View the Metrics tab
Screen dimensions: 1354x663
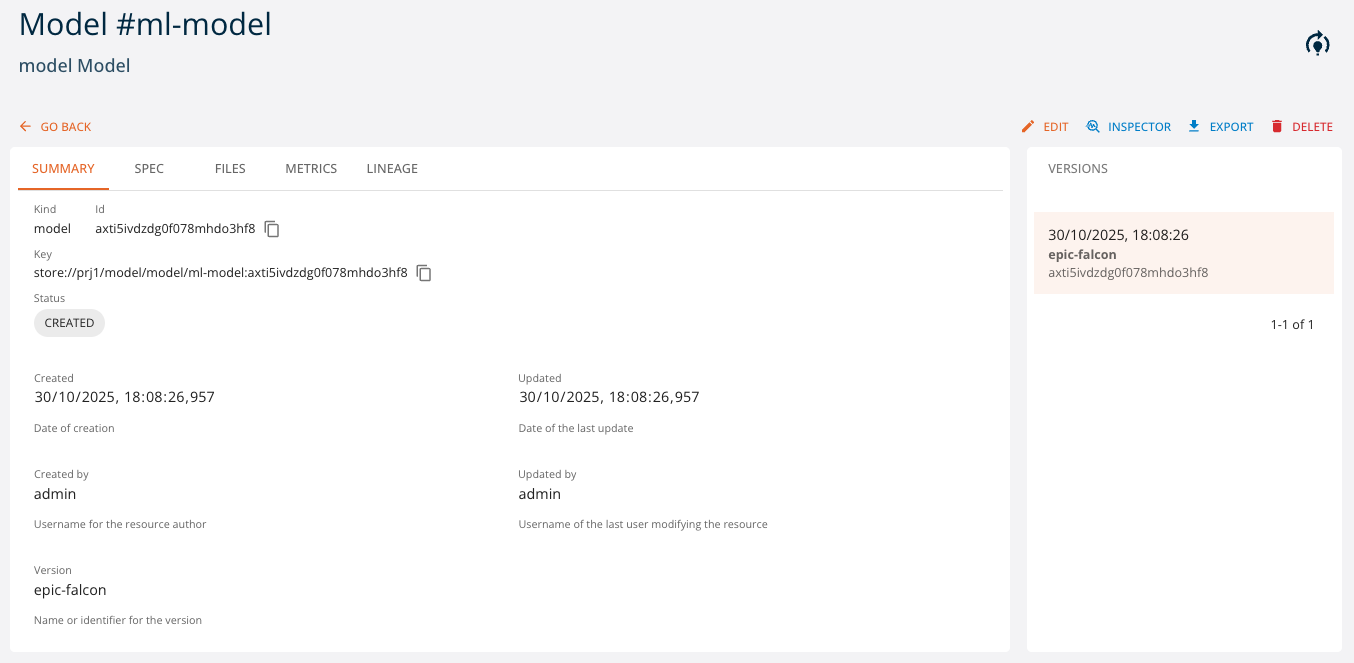311,169
